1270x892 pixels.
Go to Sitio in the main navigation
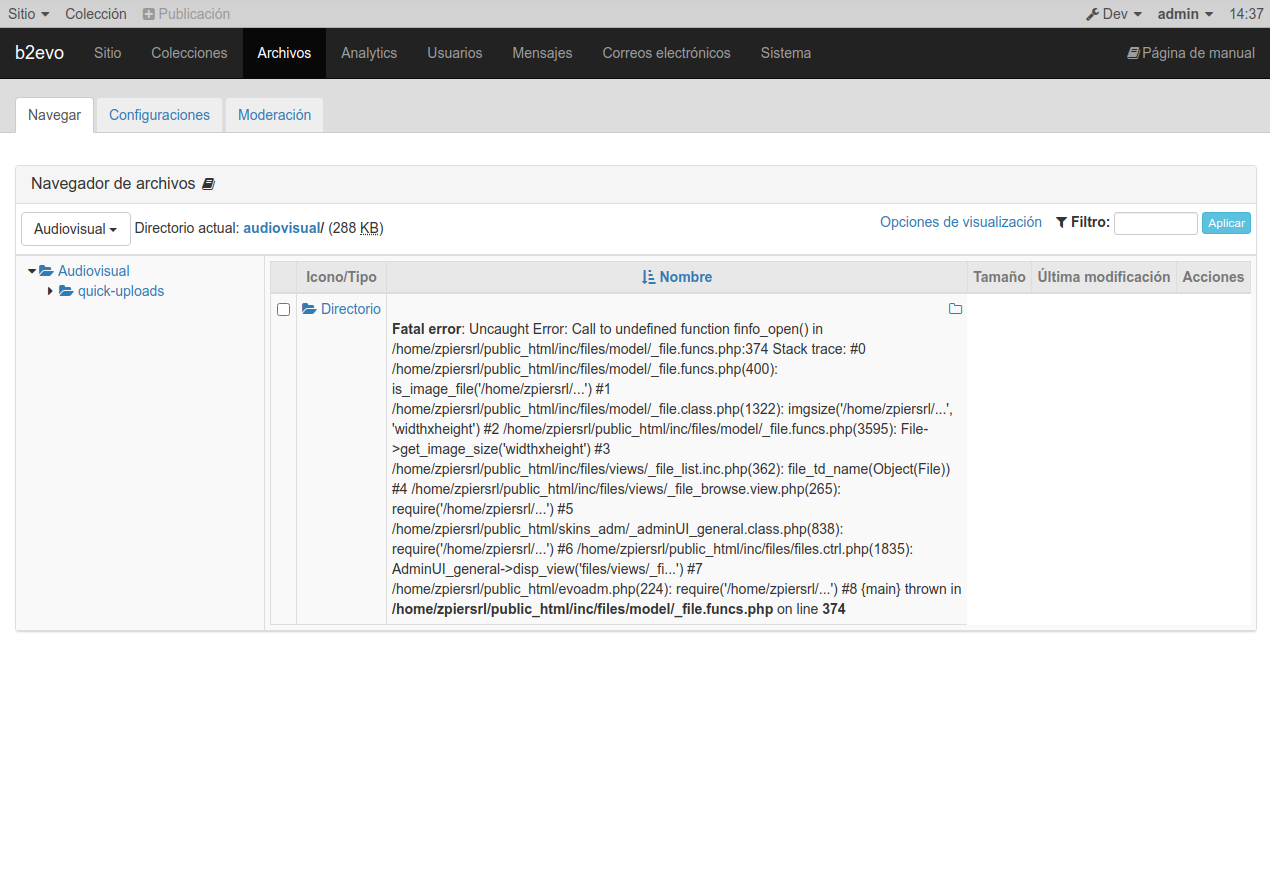click(x=108, y=53)
